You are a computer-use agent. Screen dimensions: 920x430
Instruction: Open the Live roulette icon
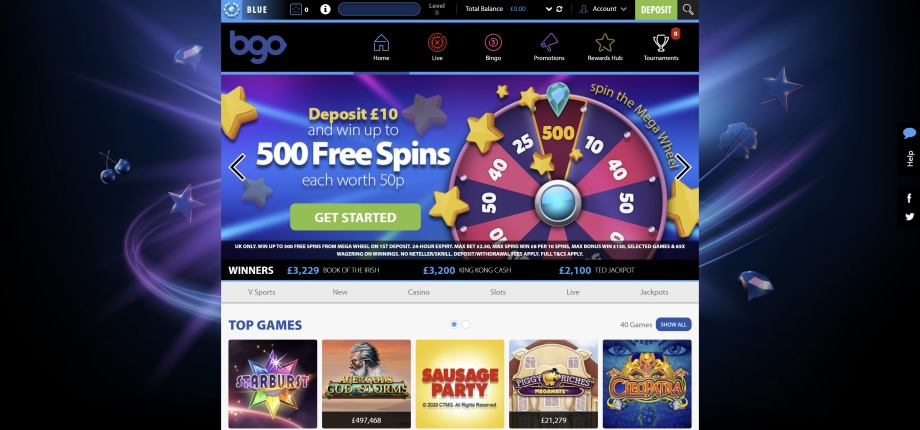click(437, 43)
